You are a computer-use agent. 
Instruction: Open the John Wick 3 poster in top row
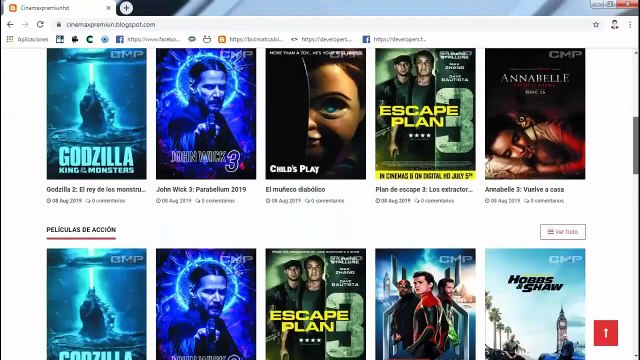pos(206,114)
